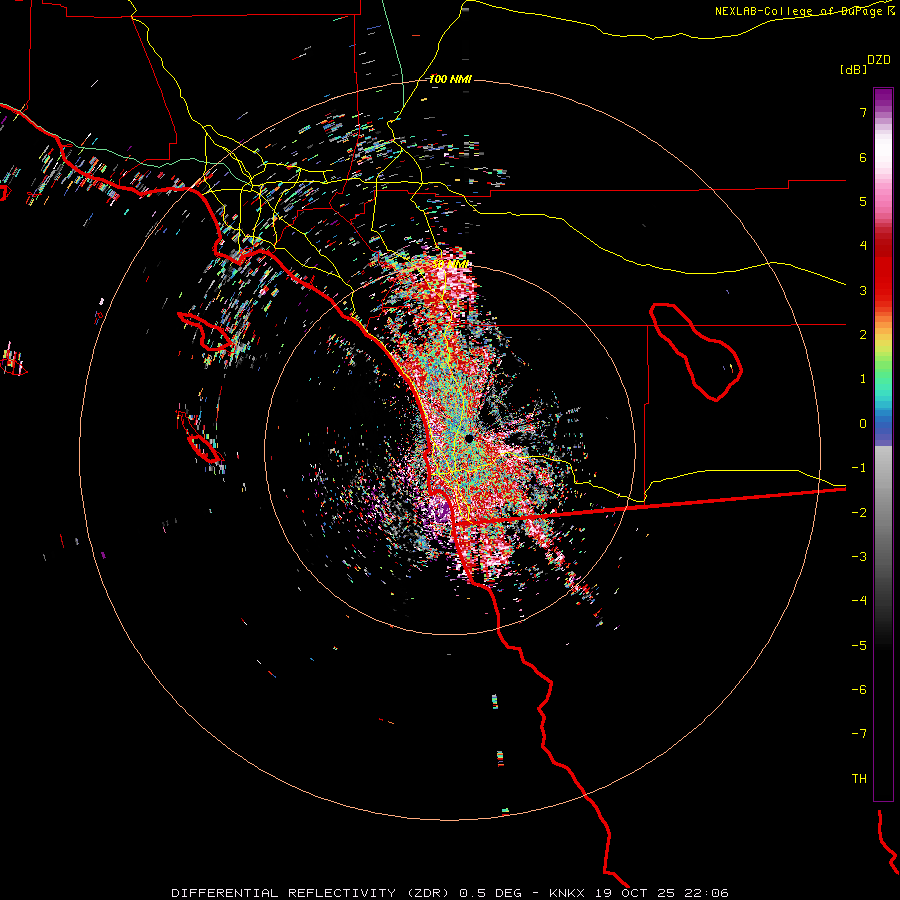Image resolution: width=900 pixels, height=900 pixels.
Task: Click the 0.5 DEG elevation text
Action: [491, 893]
